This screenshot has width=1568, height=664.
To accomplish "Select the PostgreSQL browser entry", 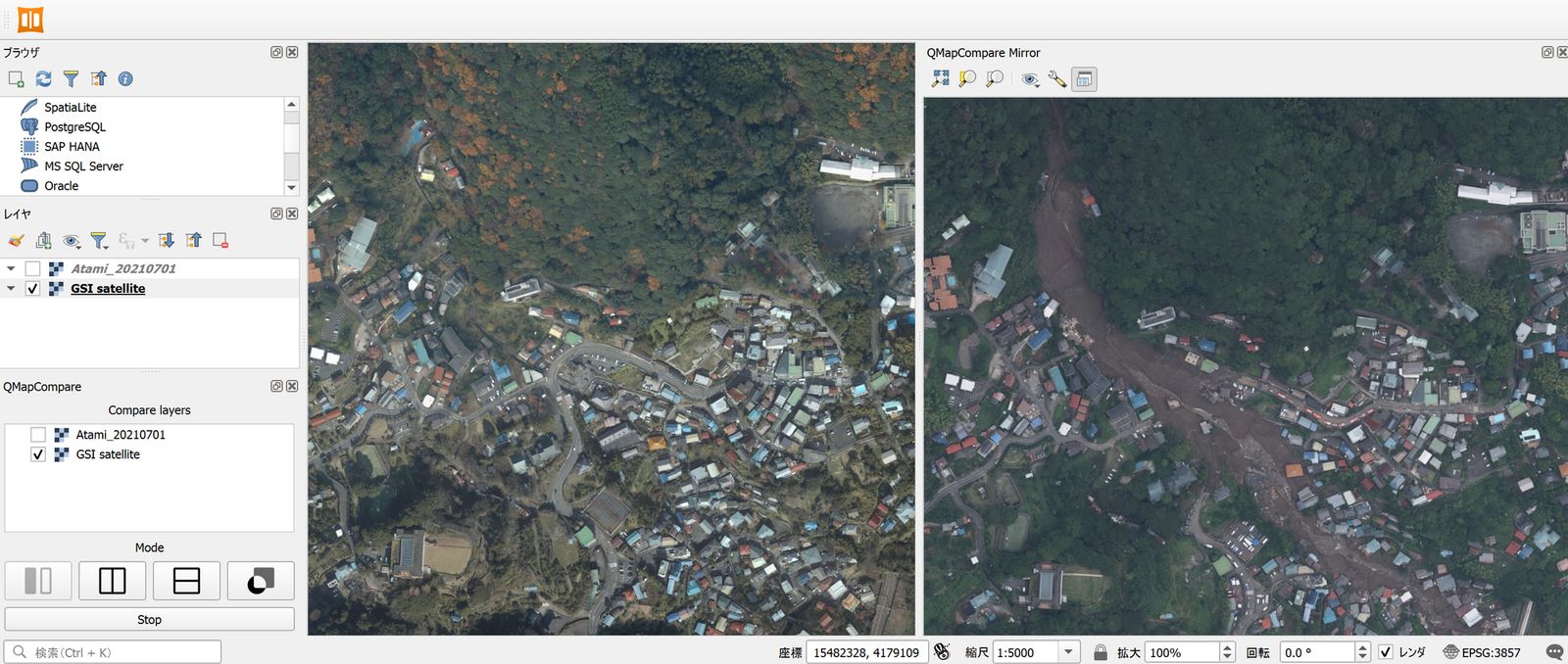I will pos(74,126).
